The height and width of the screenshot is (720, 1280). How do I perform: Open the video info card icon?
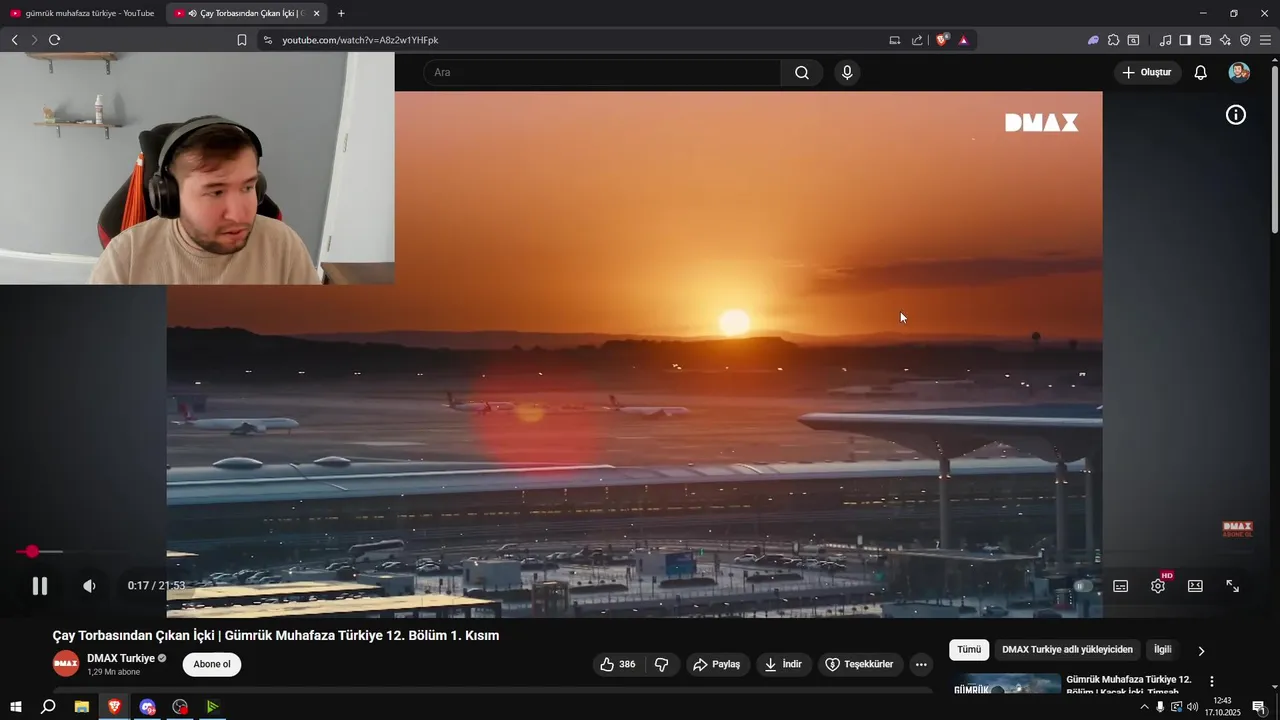click(x=1236, y=115)
